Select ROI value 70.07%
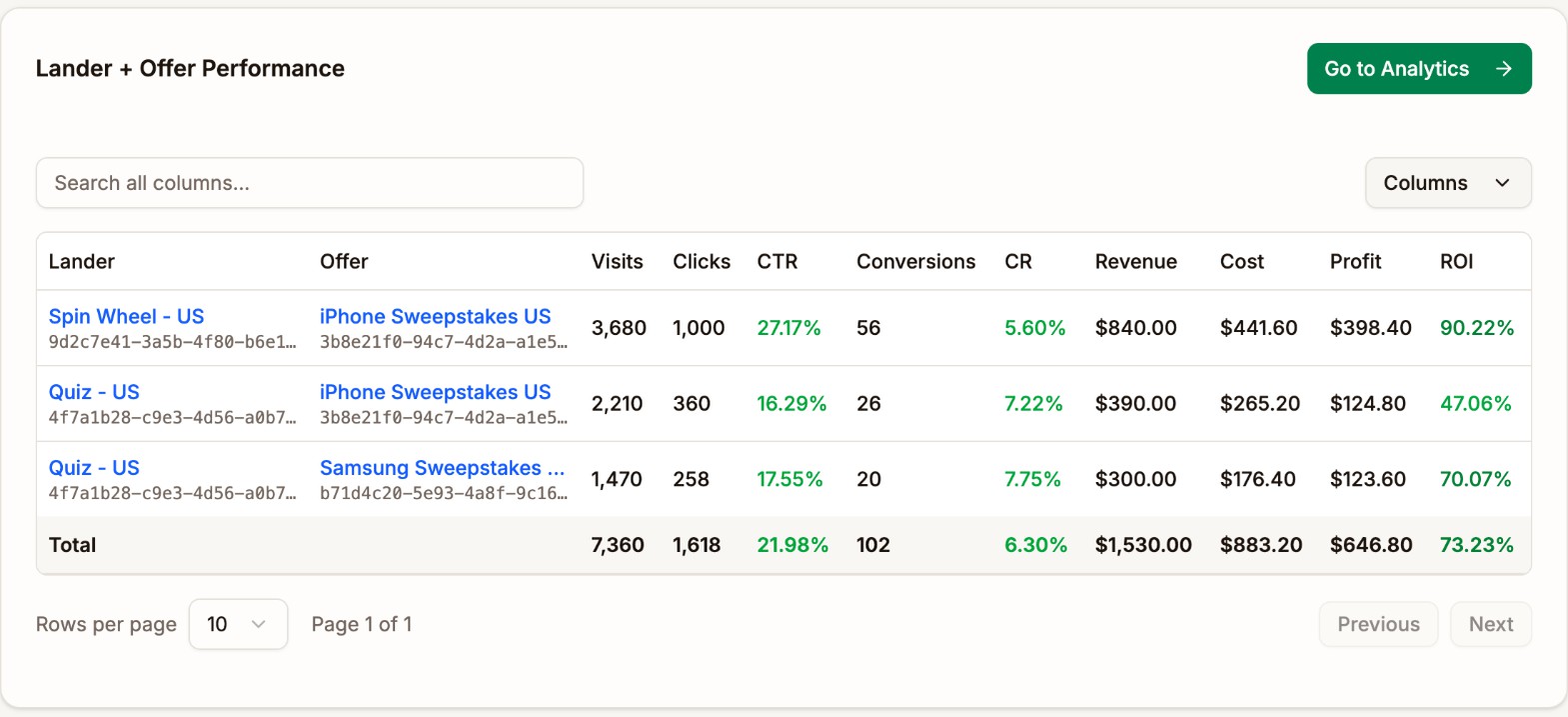This screenshot has height=717, width=1568. (x=1476, y=479)
